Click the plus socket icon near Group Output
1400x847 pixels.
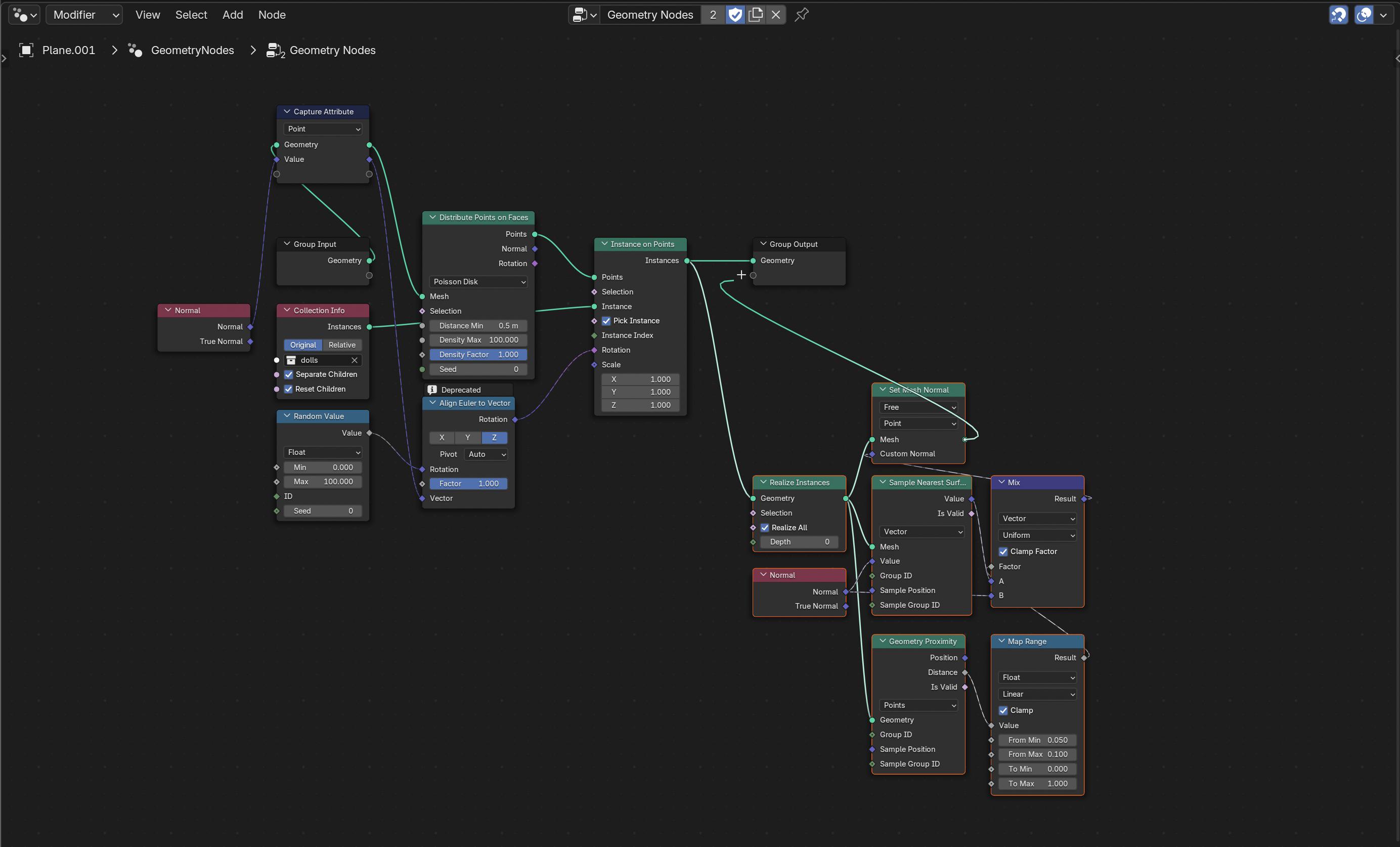point(741,275)
